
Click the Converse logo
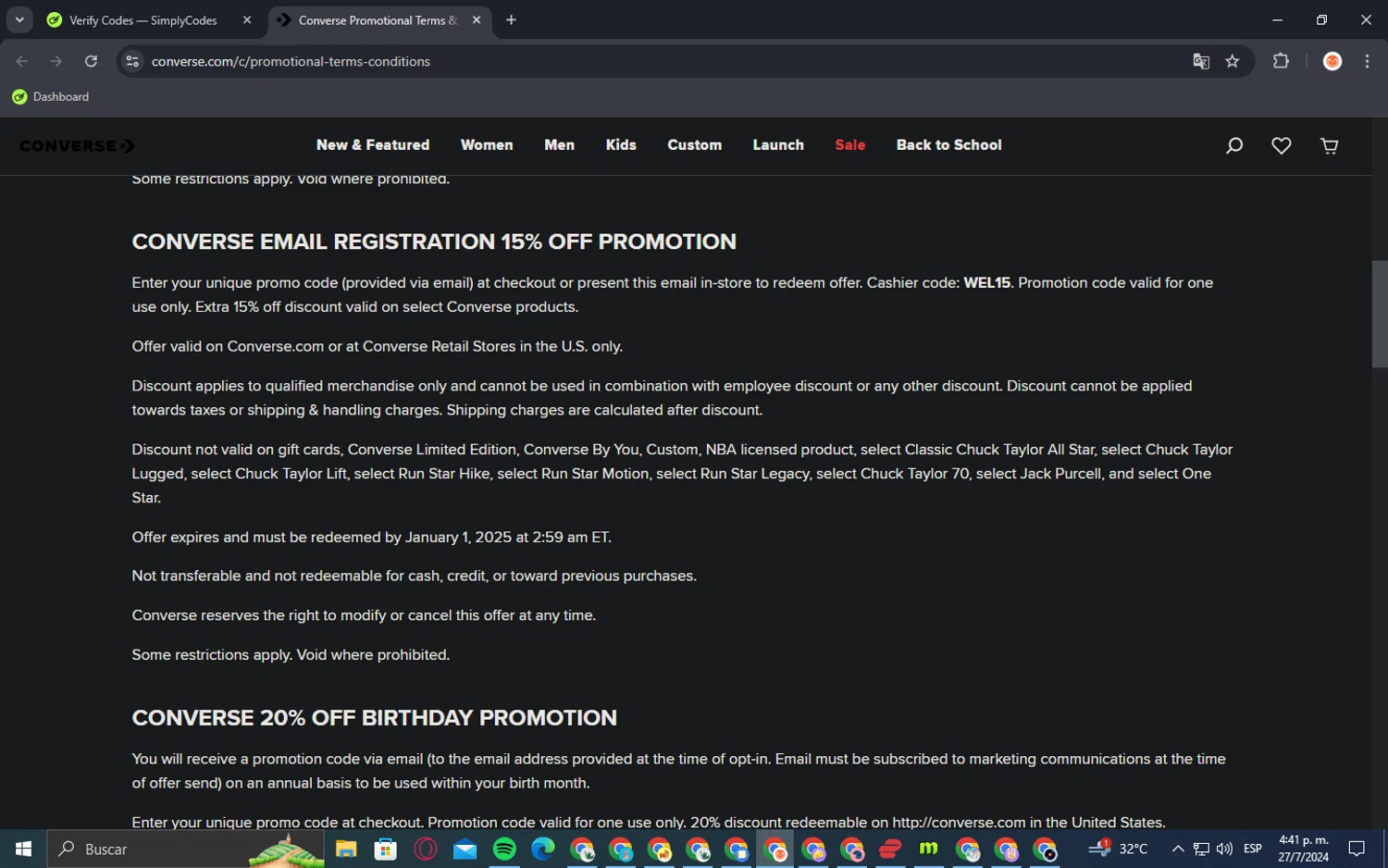(78, 146)
